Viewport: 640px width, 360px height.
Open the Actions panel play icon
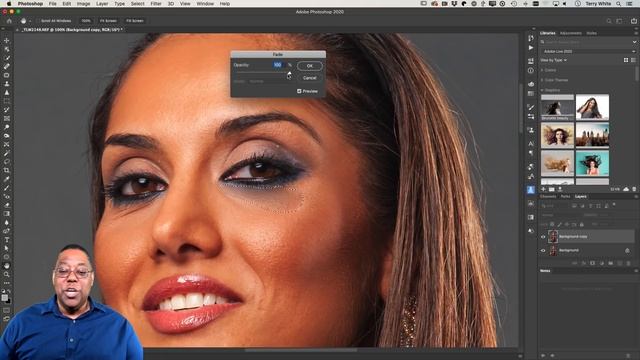click(x=531, y=48)
